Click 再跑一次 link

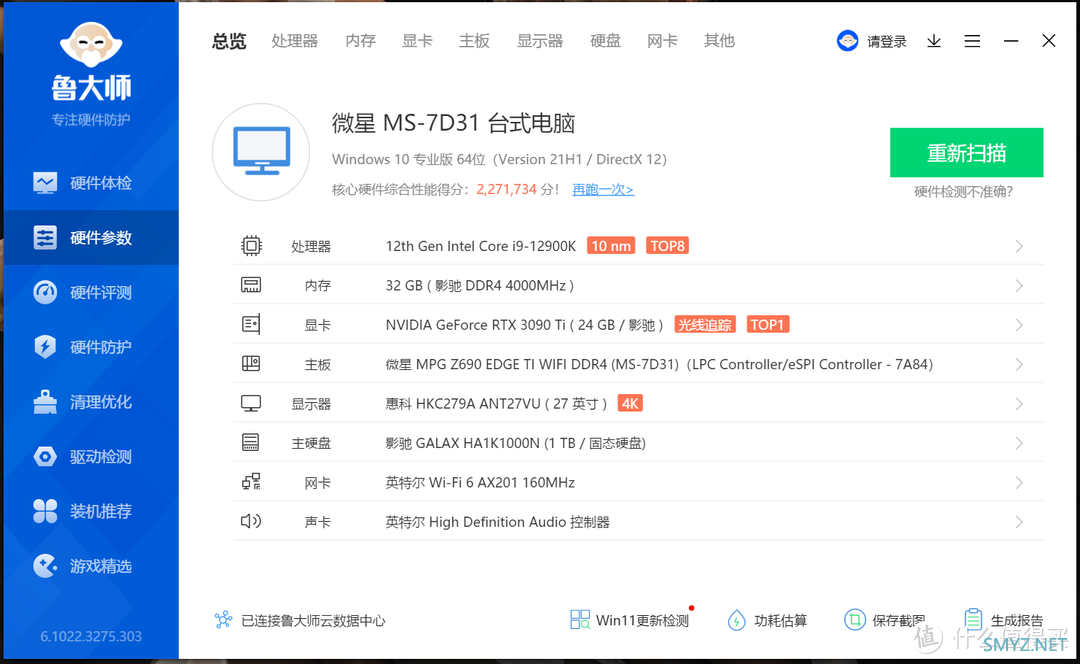click(x=603, y=189)
